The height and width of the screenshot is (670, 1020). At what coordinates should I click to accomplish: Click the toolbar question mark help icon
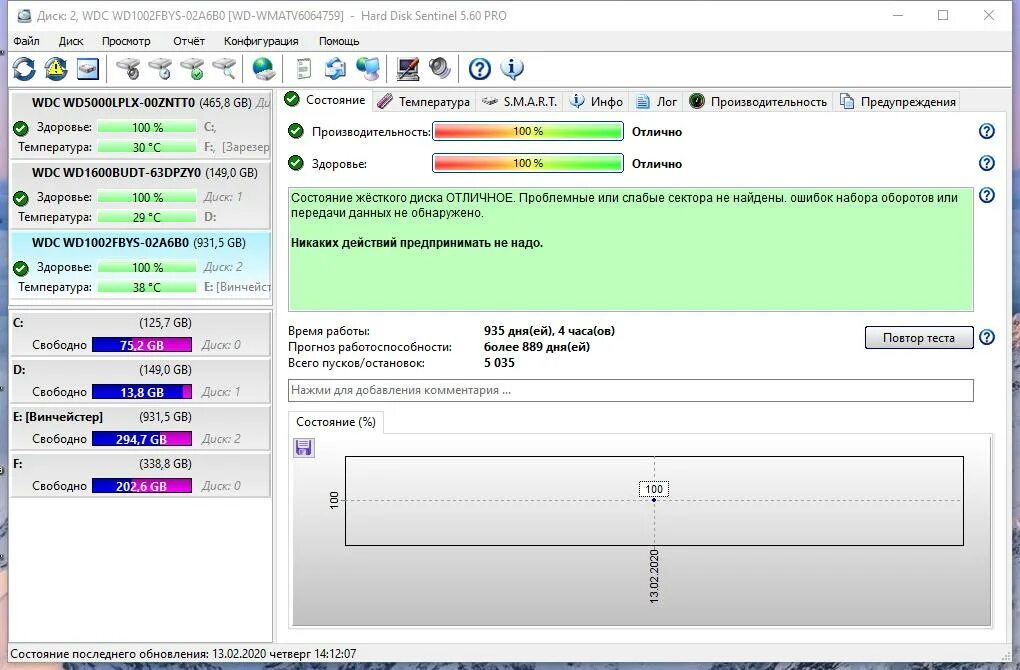click(x=479, y=68)
